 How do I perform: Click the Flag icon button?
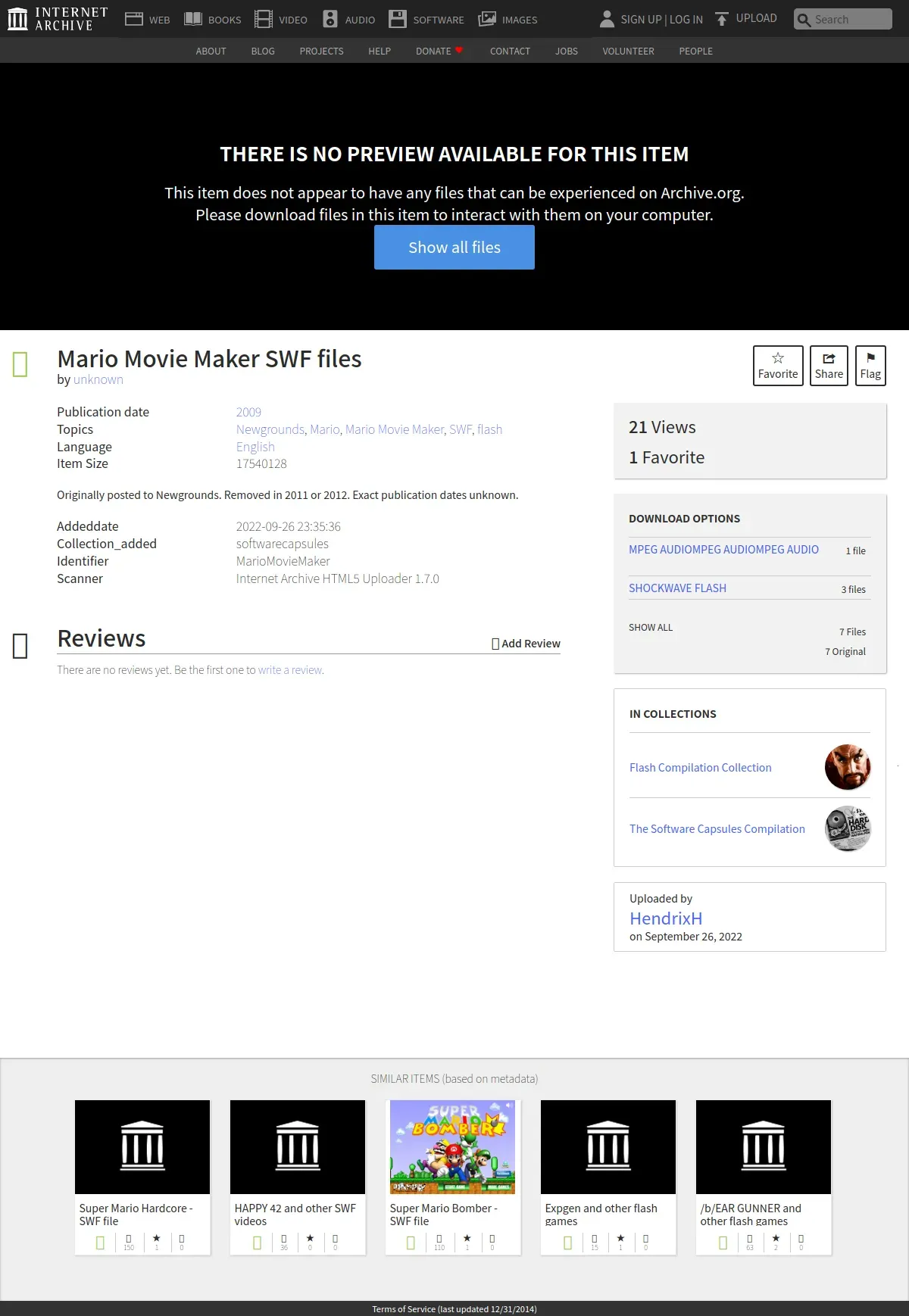tap(870, 366)
